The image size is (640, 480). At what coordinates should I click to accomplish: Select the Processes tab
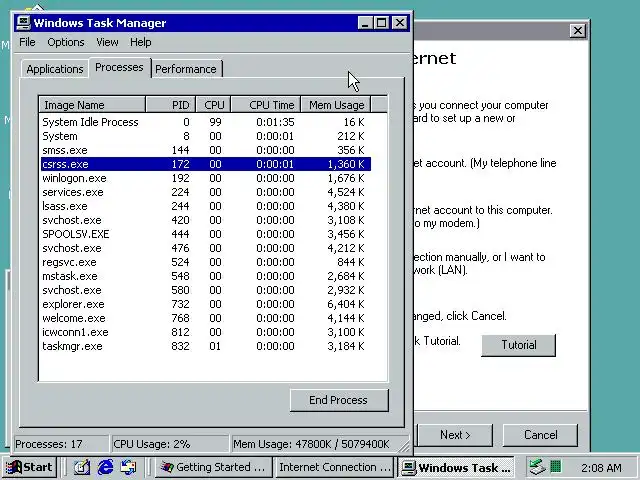point(119,67)
